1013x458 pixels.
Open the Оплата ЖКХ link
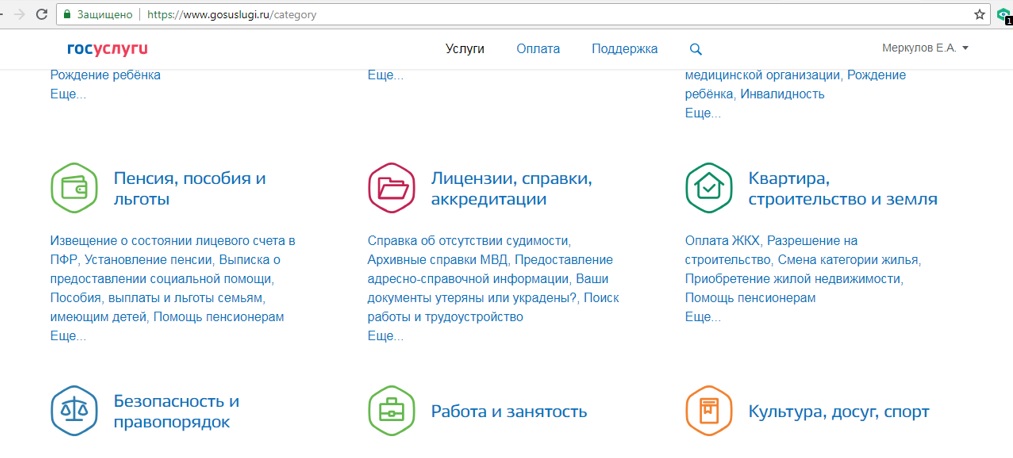[x=722, y=241]
